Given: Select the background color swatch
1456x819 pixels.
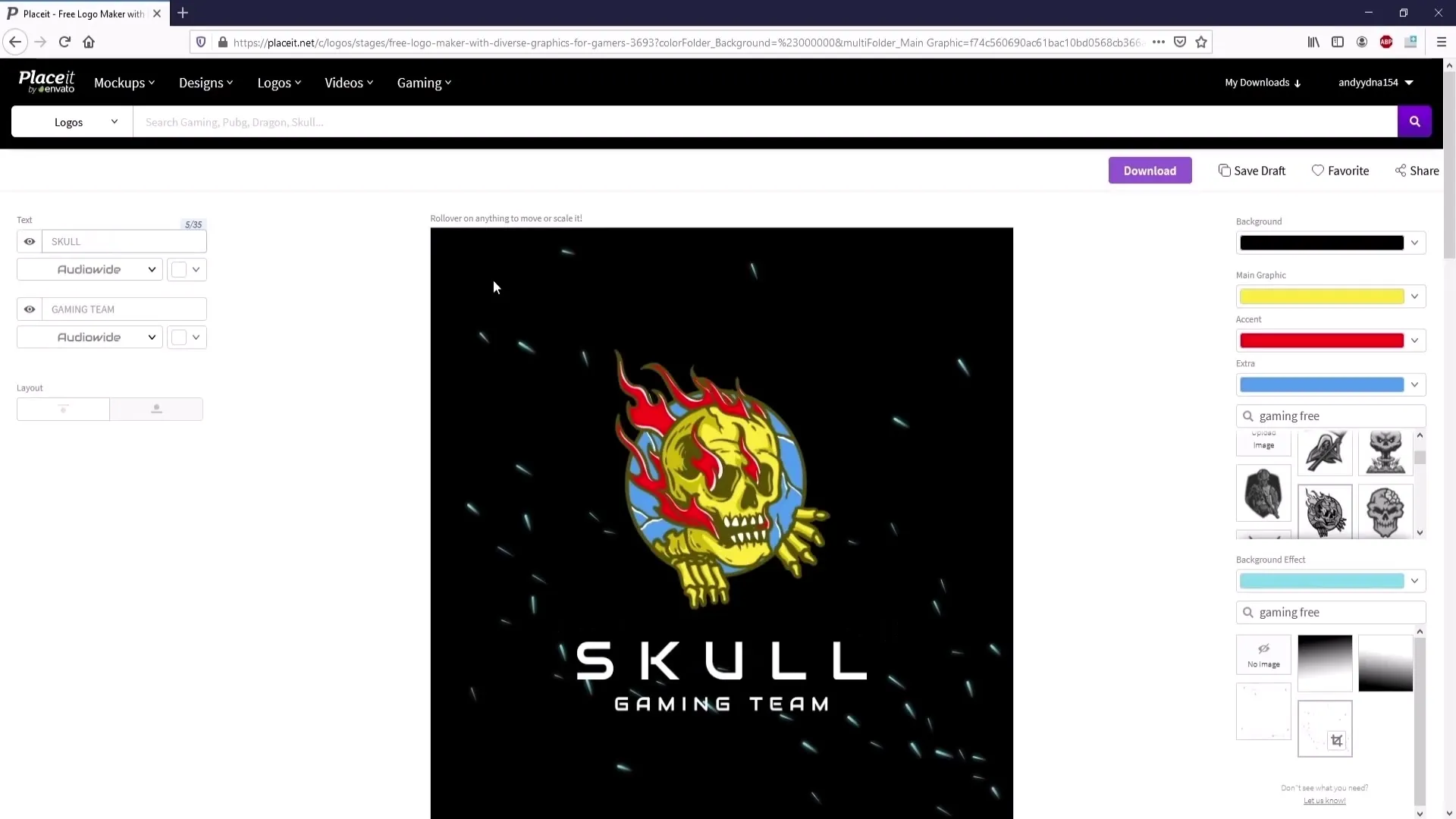Looking at the screenshot, I should (1322, 242).
